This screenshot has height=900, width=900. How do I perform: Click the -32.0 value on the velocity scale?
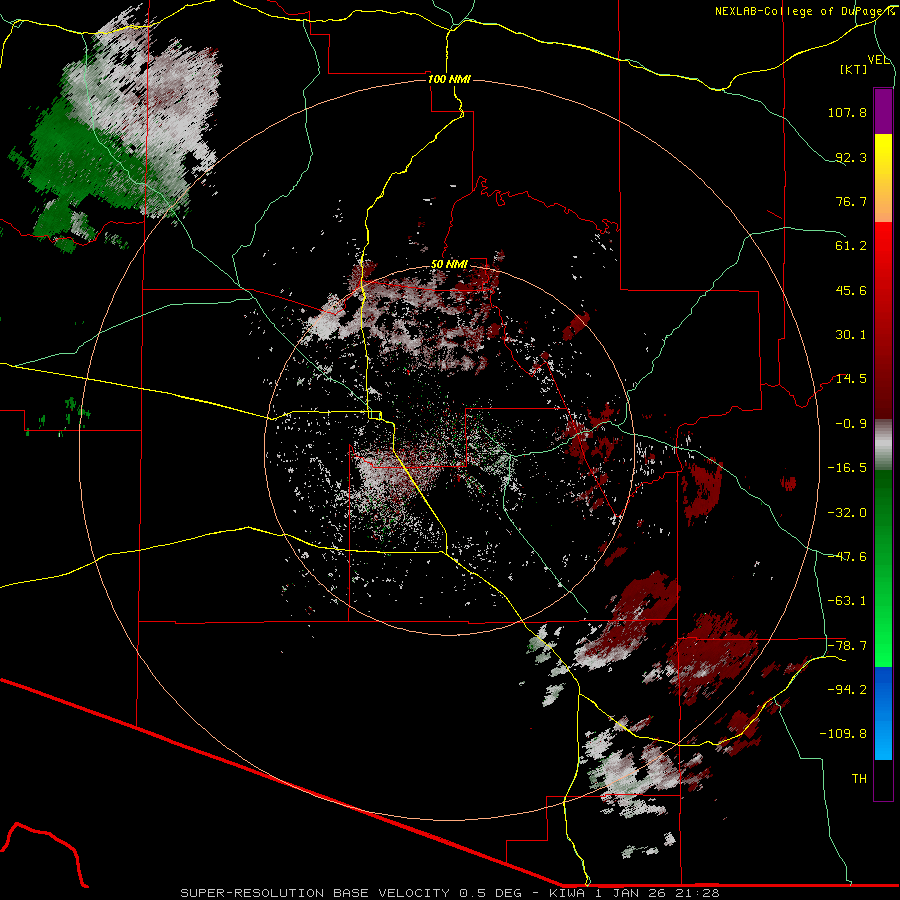(847, 513)
